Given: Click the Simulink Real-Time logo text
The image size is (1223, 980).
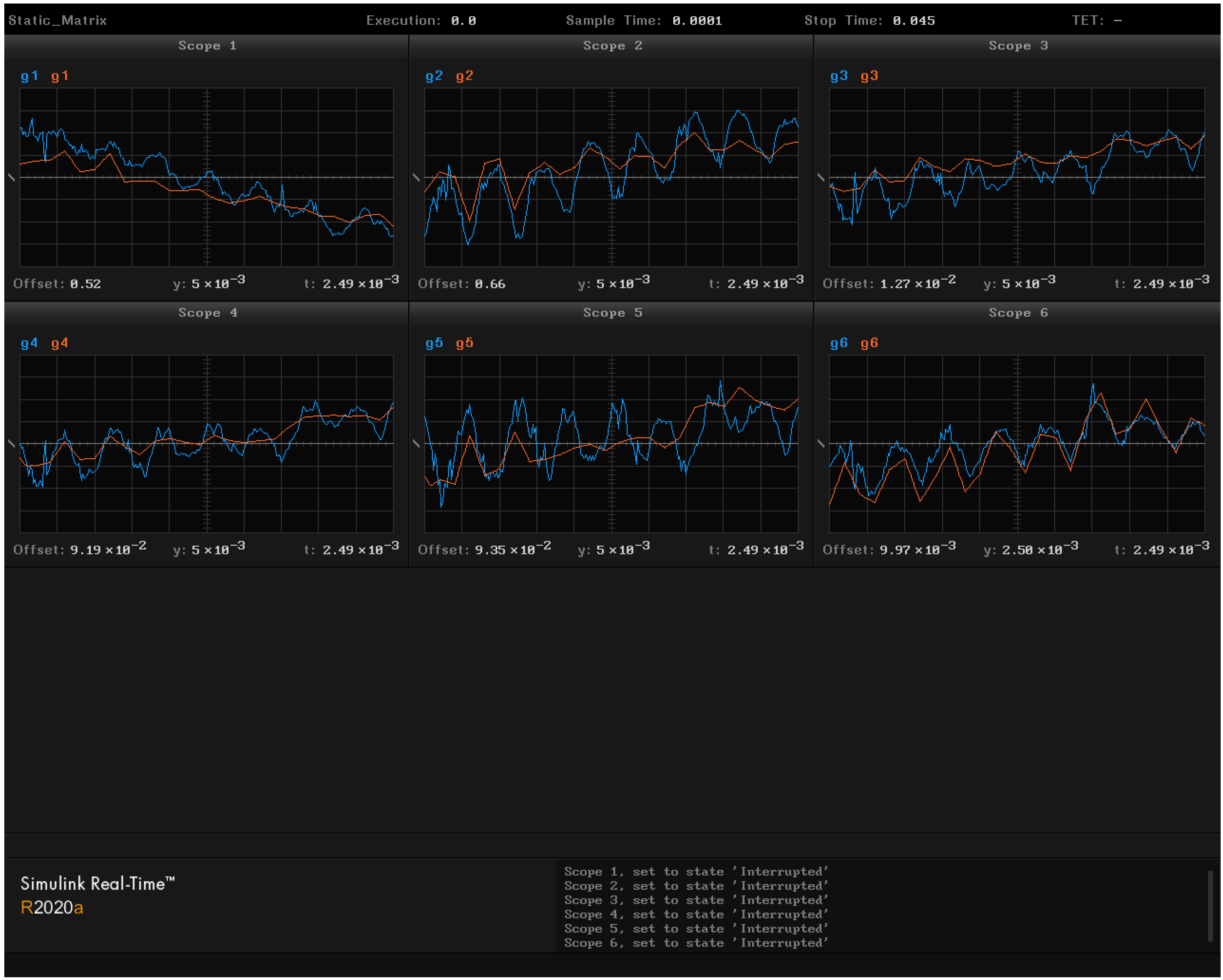Looking at the screenshot, I should click(x=98, y=883).
